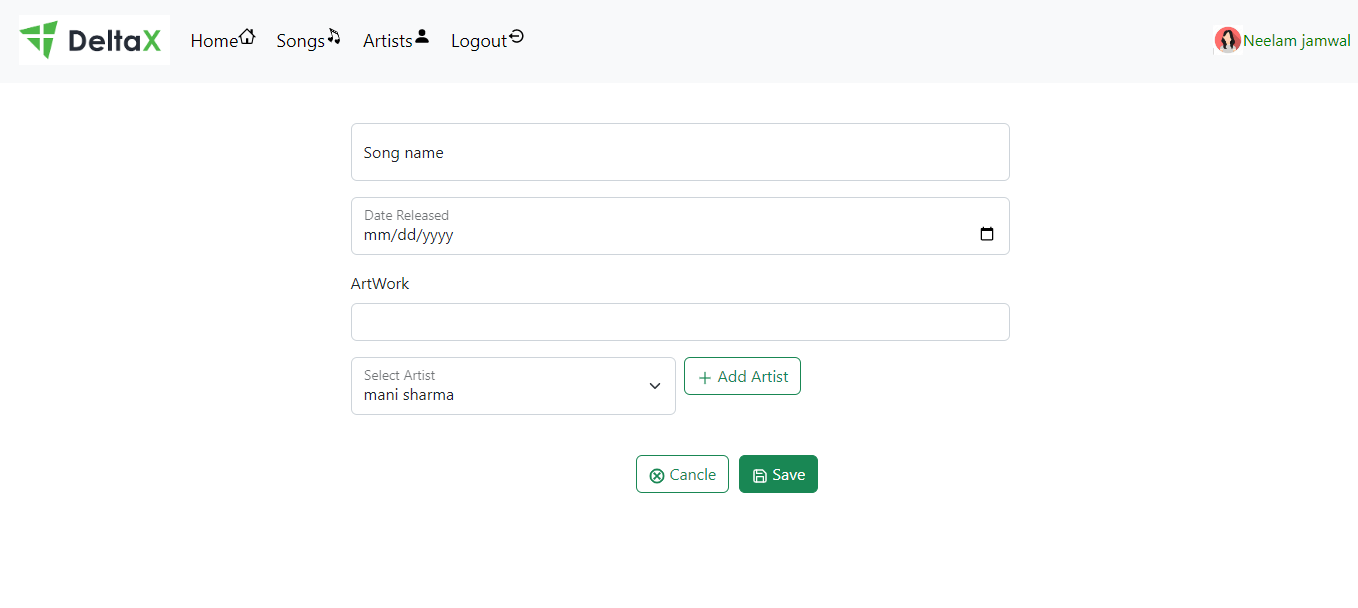This screenshot has height=608, width=1358.
Task: Open the calendar icon in Date Released field
Action: pyautogui.click(x=987, y=232)
